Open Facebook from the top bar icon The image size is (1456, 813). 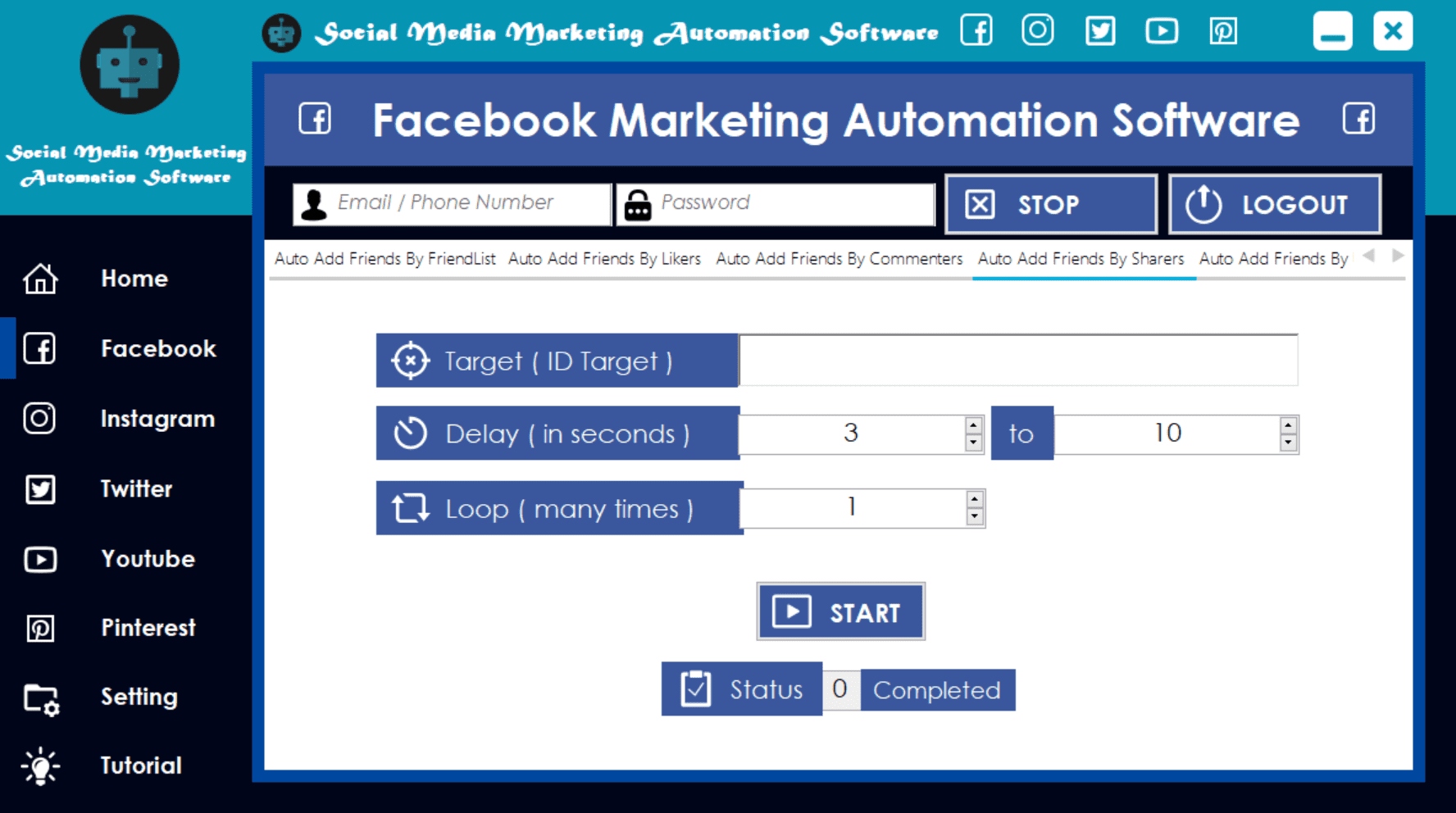tap(976, 31)
